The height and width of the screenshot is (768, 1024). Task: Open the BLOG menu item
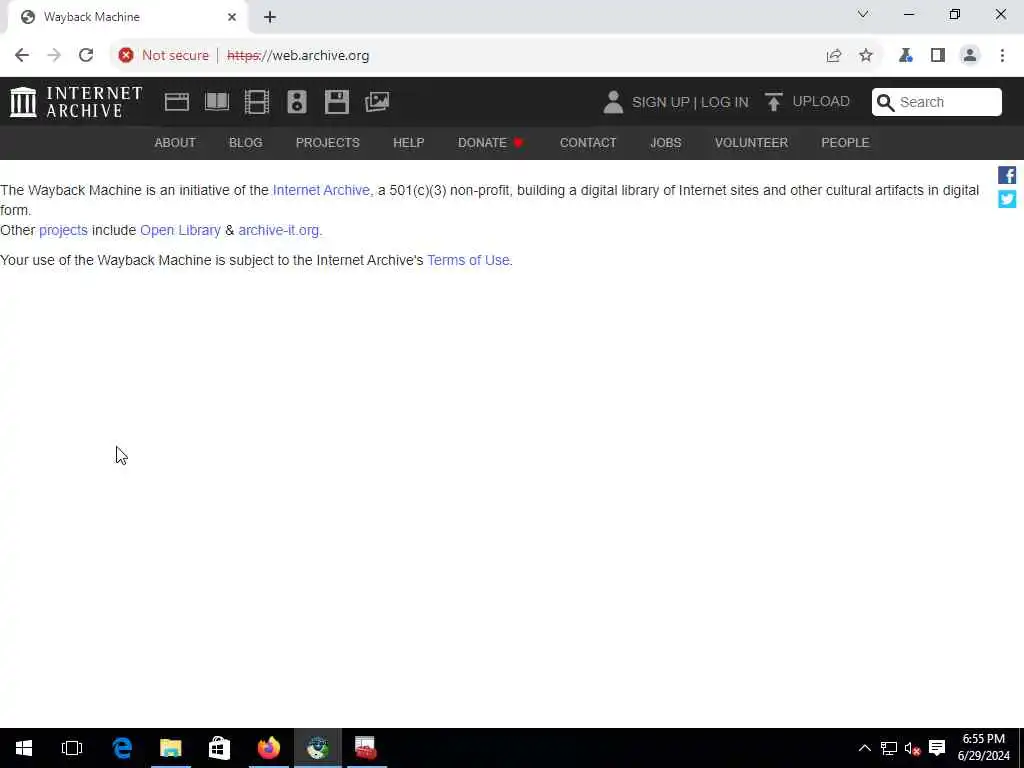(246, 142)
